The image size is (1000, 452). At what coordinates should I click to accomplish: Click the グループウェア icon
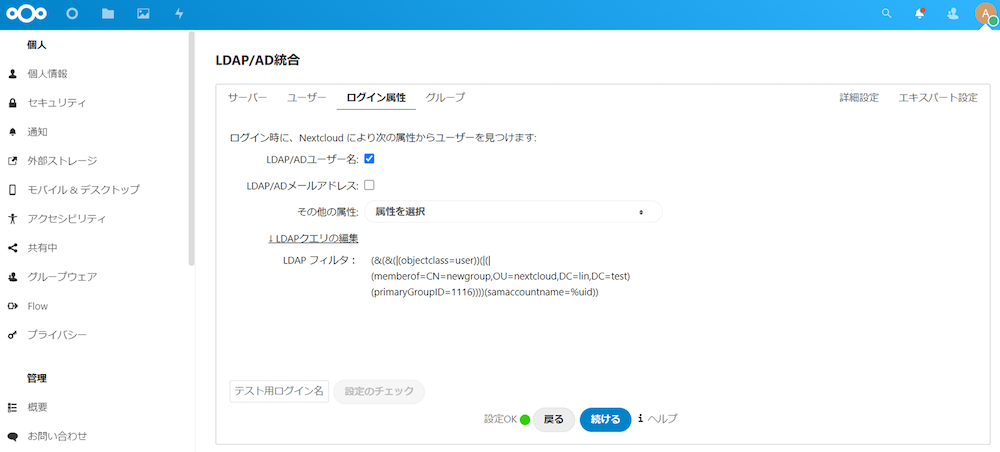[x=12, y=277]
